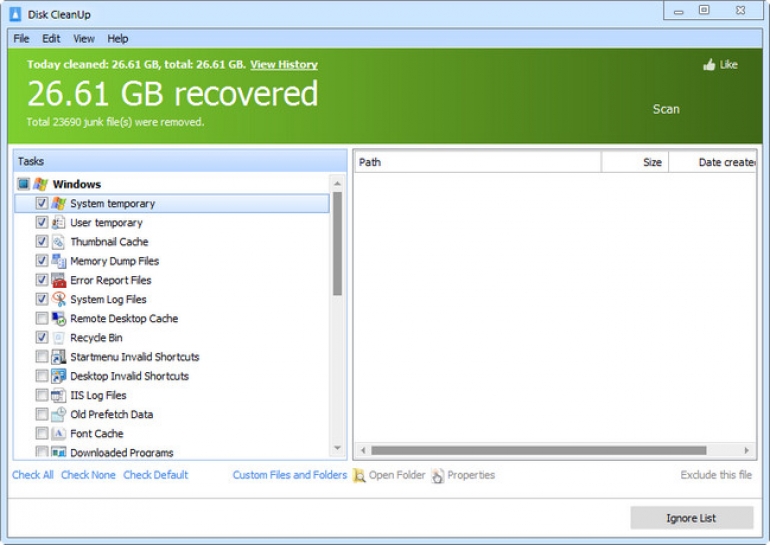Image resolution: width=770 pixels, height=545 pixels.
Task: Open the Ignore List
Action: click(691, 518)
